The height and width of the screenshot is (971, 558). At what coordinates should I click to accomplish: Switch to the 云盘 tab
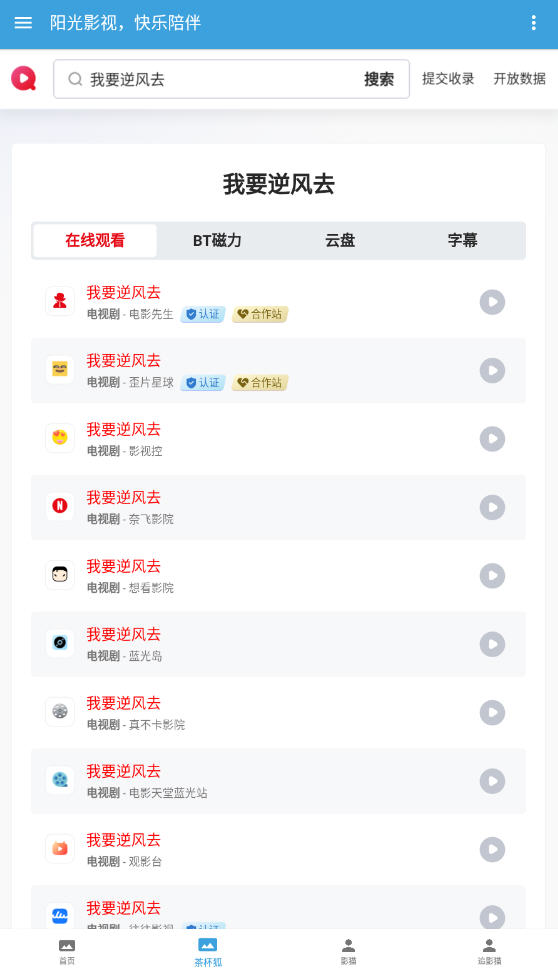pyautogui.click(x=340, y=240)
